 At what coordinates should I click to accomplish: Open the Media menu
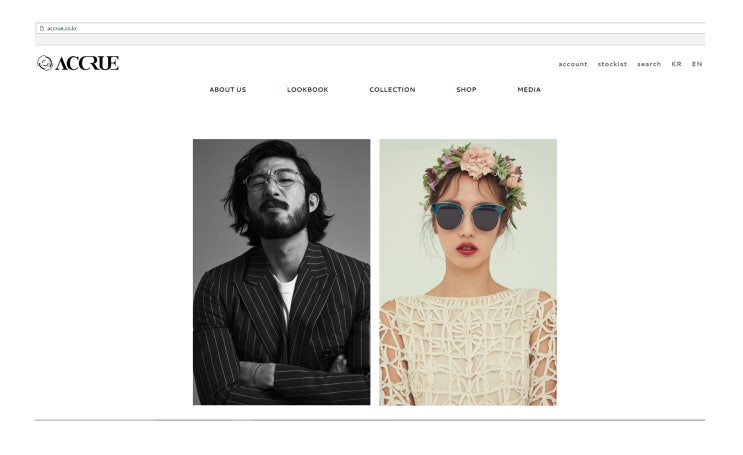click(529, 90)
